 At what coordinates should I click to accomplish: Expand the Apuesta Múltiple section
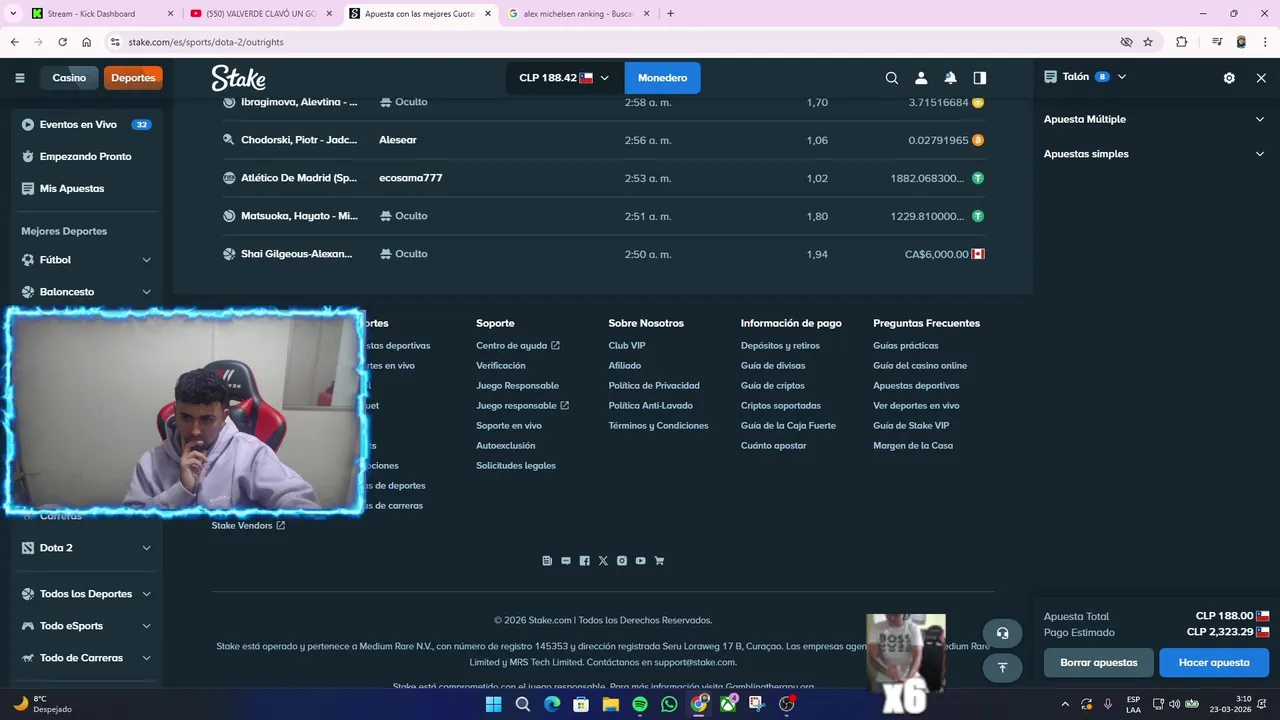point(1154,119)
